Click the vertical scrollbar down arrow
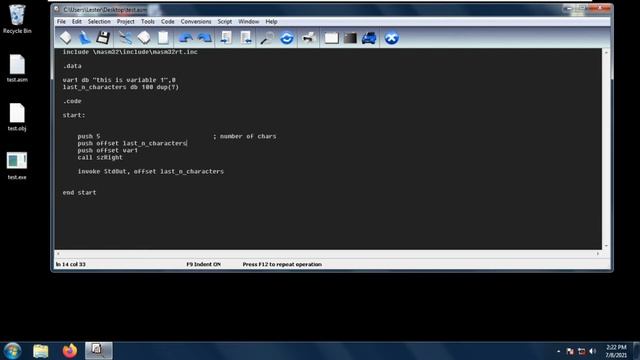 tap(606, 246)
